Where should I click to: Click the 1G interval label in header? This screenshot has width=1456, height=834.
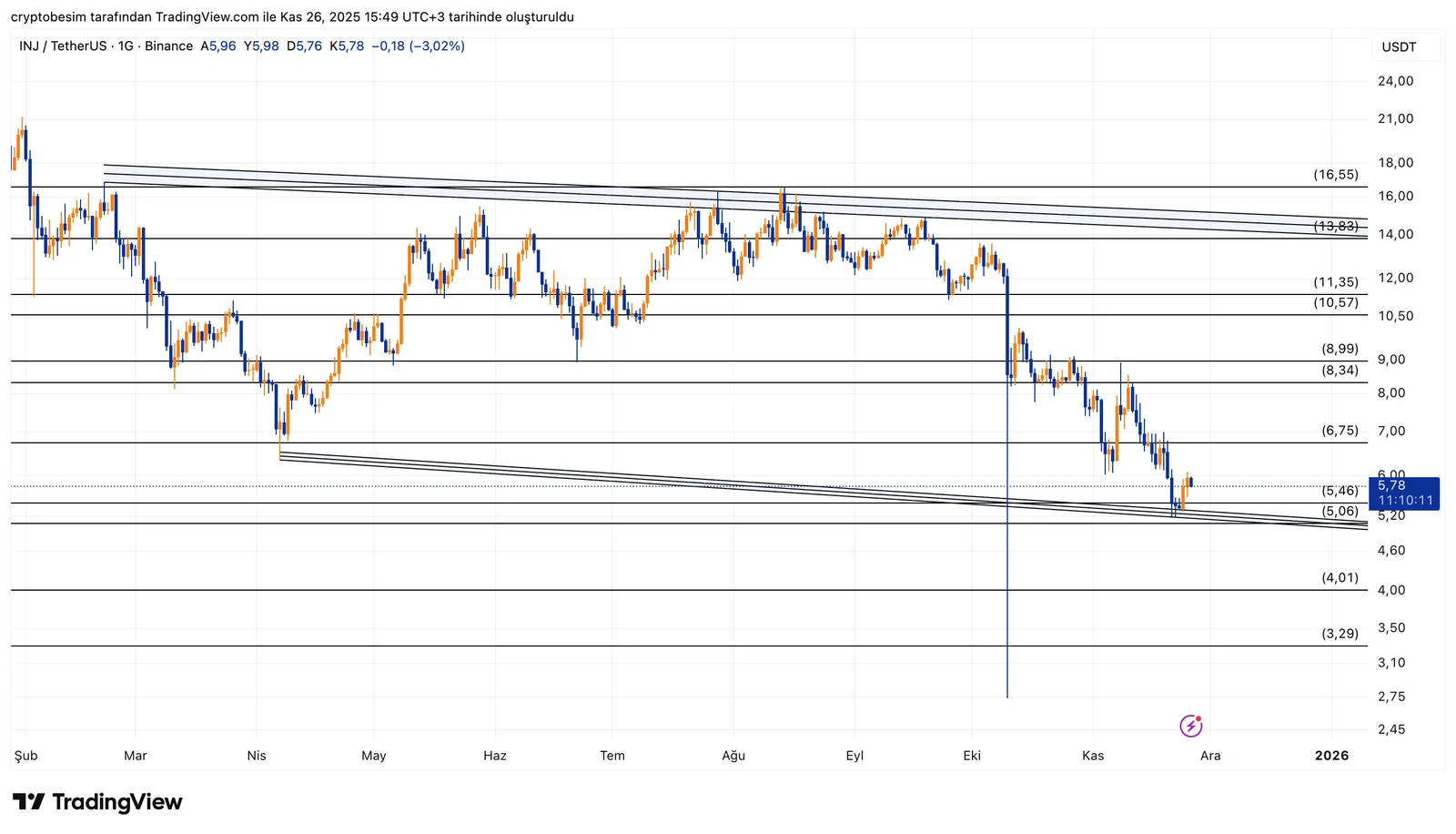coord(126,46)
